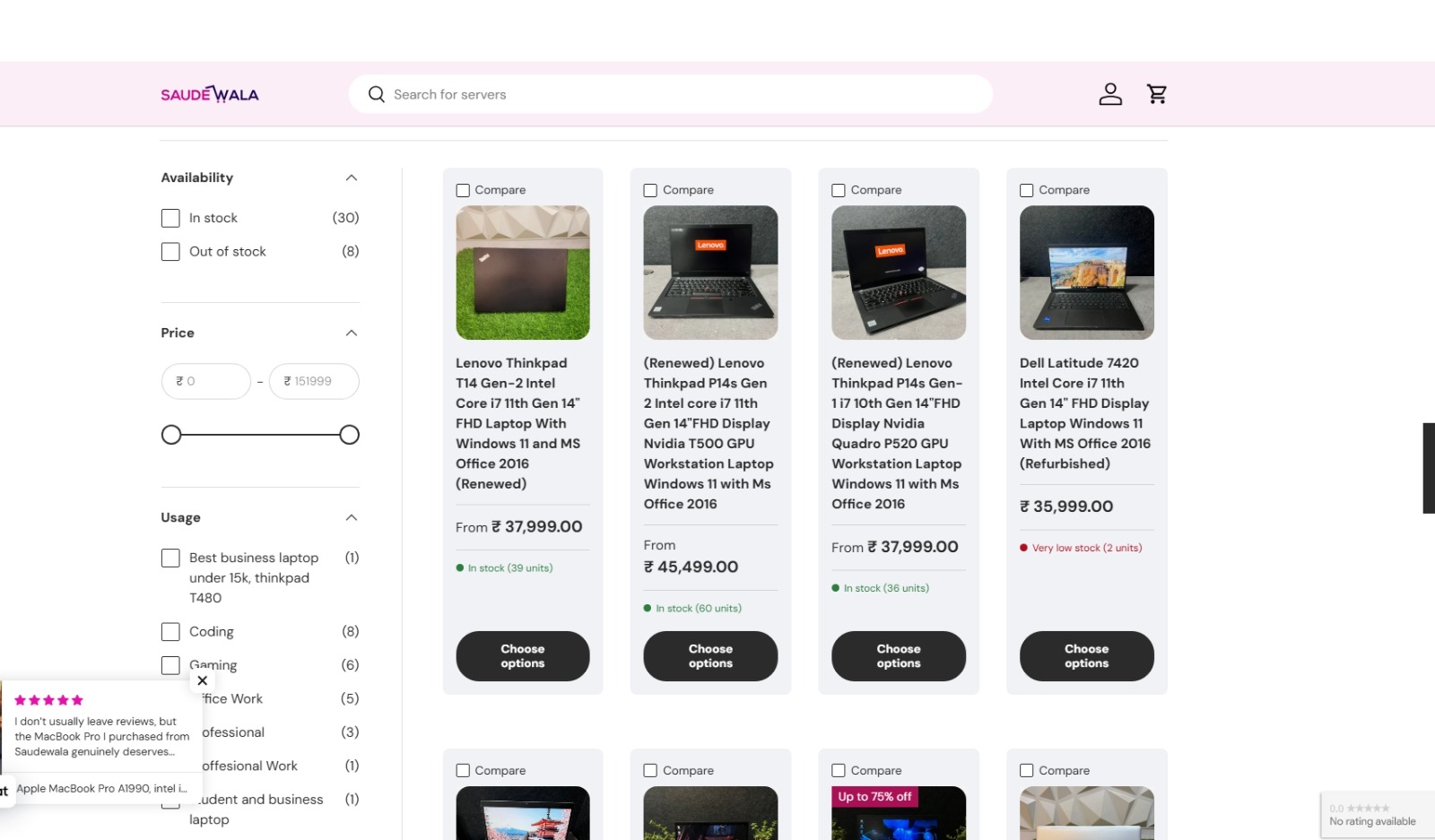Screen dimensions: 1435x840
Task: Click the search magnifier icon
Action: [377, 94]
